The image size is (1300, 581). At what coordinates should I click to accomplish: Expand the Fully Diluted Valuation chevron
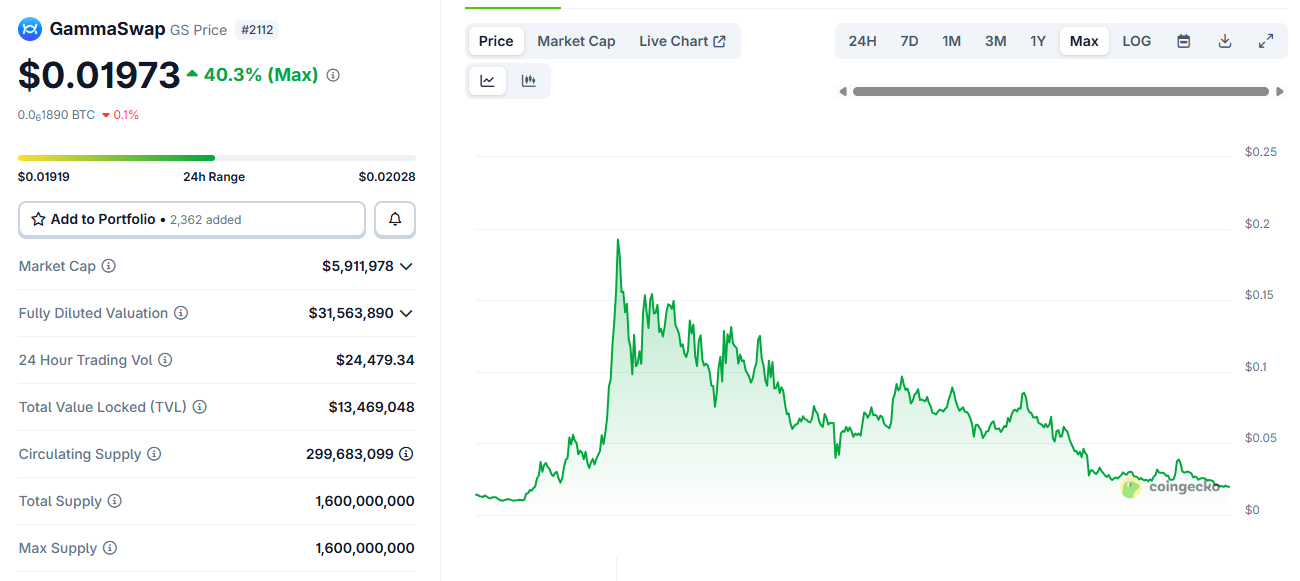(x=406, y=313)
